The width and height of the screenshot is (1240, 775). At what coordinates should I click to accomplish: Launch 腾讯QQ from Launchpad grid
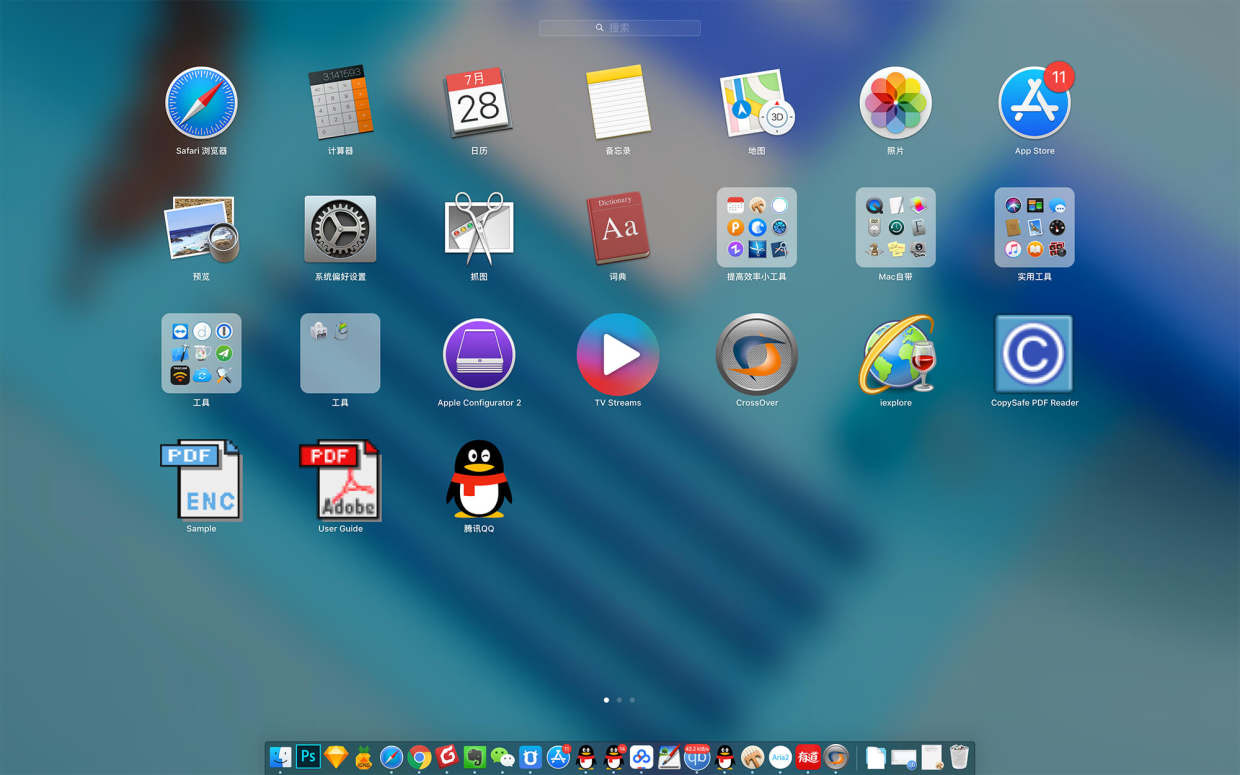(479, 480)
